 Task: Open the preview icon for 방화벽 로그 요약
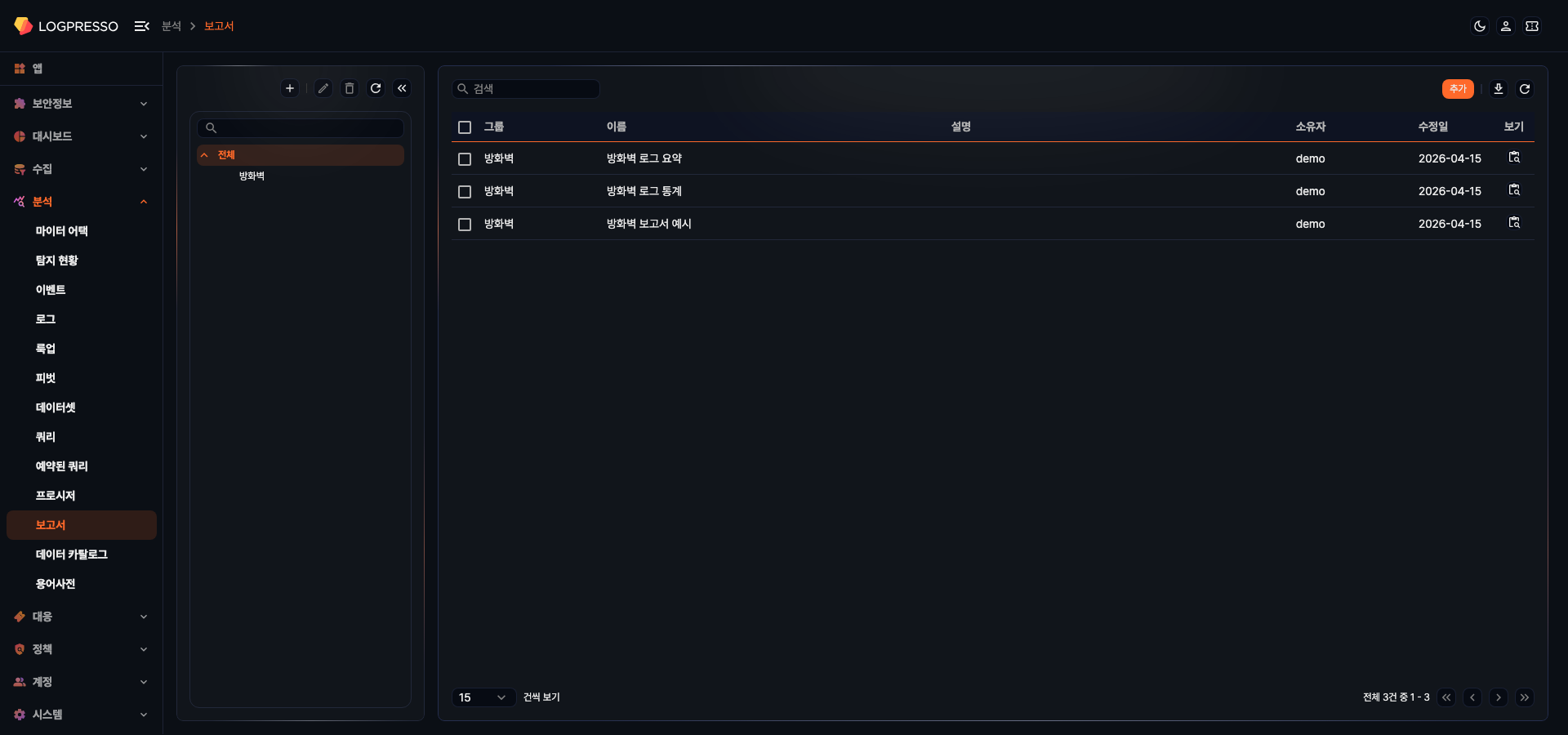pyautogui.click(x=1514, y=158)
